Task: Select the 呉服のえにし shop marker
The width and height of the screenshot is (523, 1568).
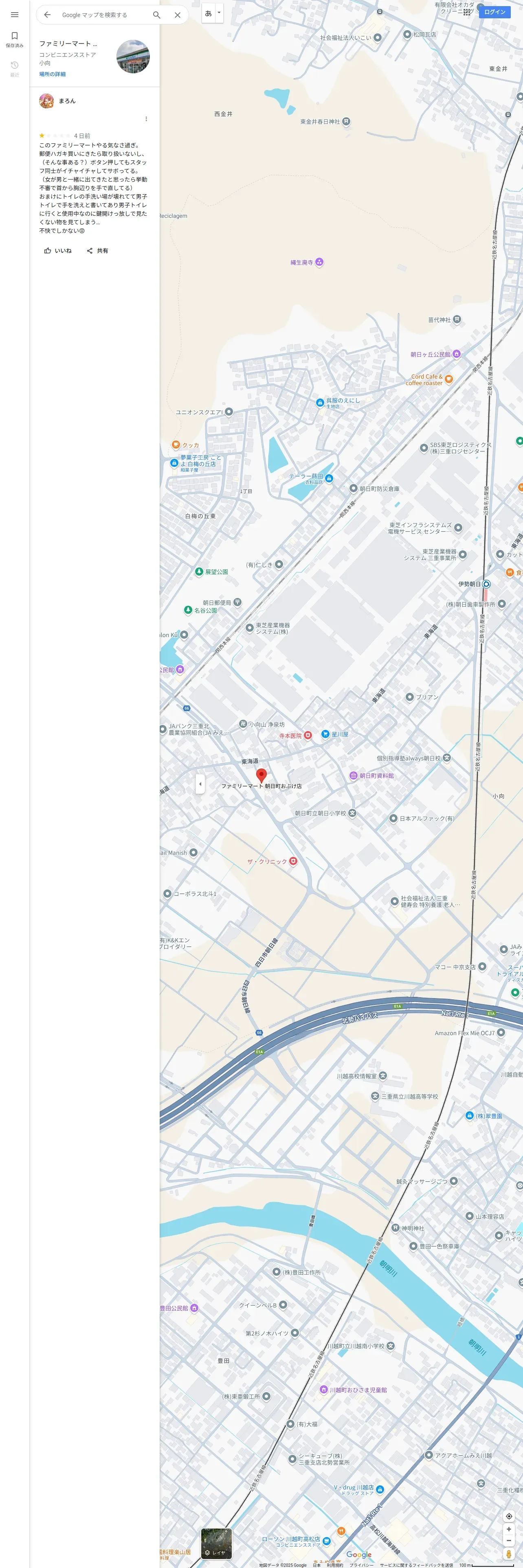Action: 320,402
